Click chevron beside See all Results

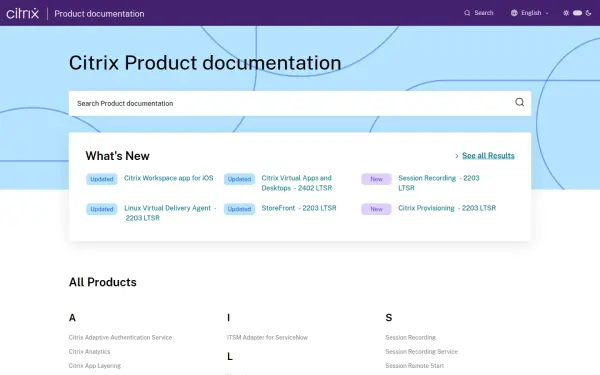tap(457, 156)
